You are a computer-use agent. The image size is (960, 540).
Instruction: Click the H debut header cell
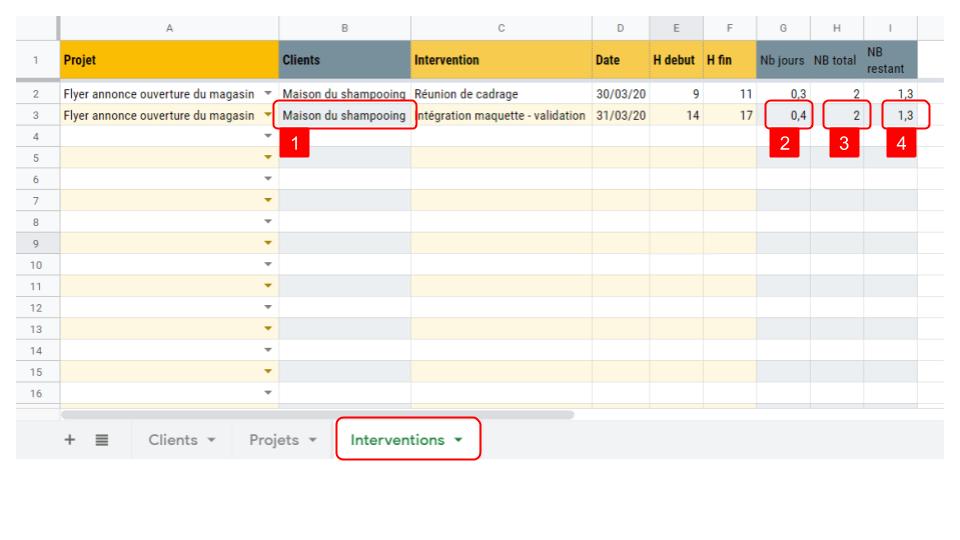coord(677,60)
